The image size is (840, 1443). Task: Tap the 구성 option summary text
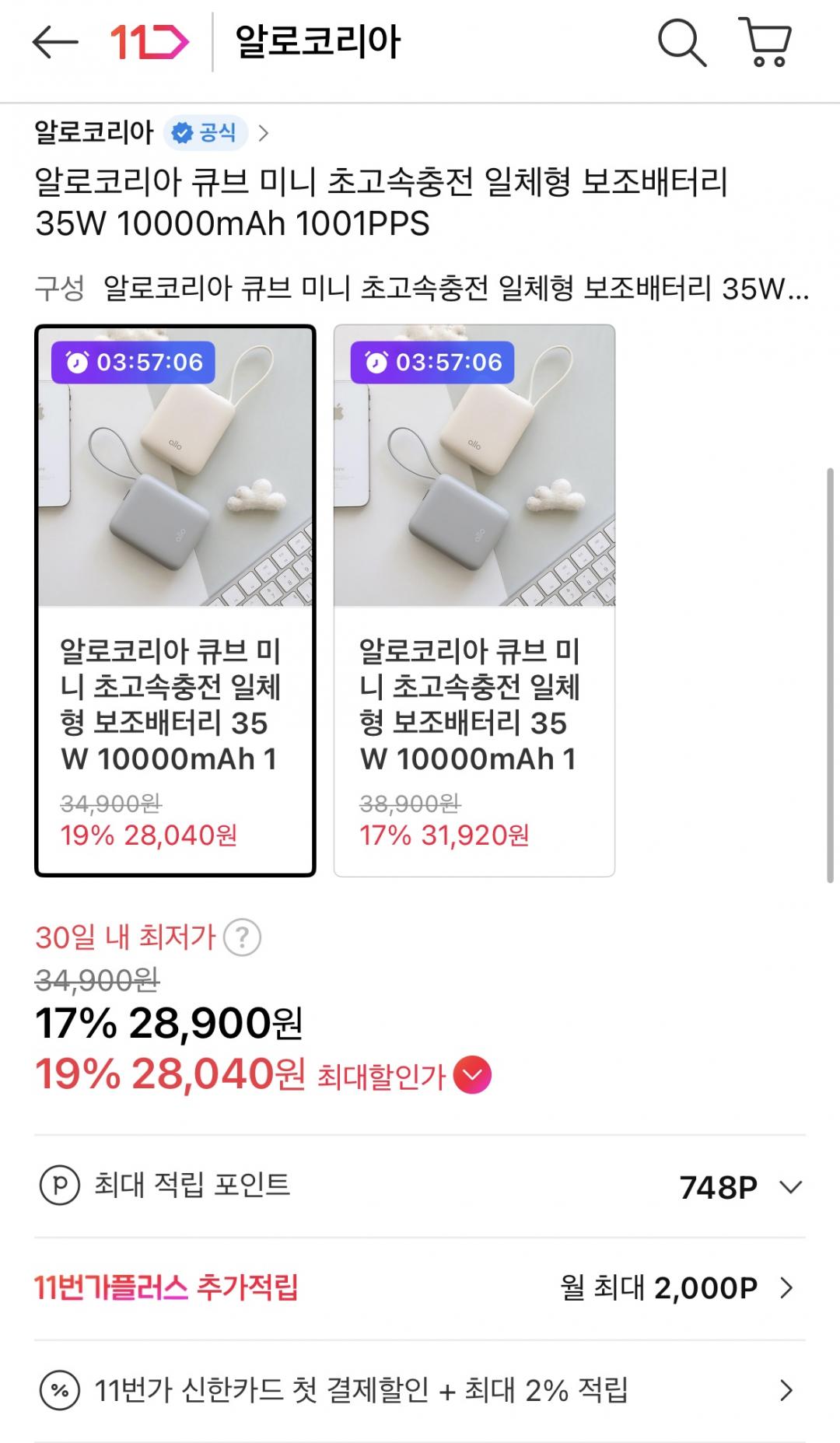click(455, 289)
